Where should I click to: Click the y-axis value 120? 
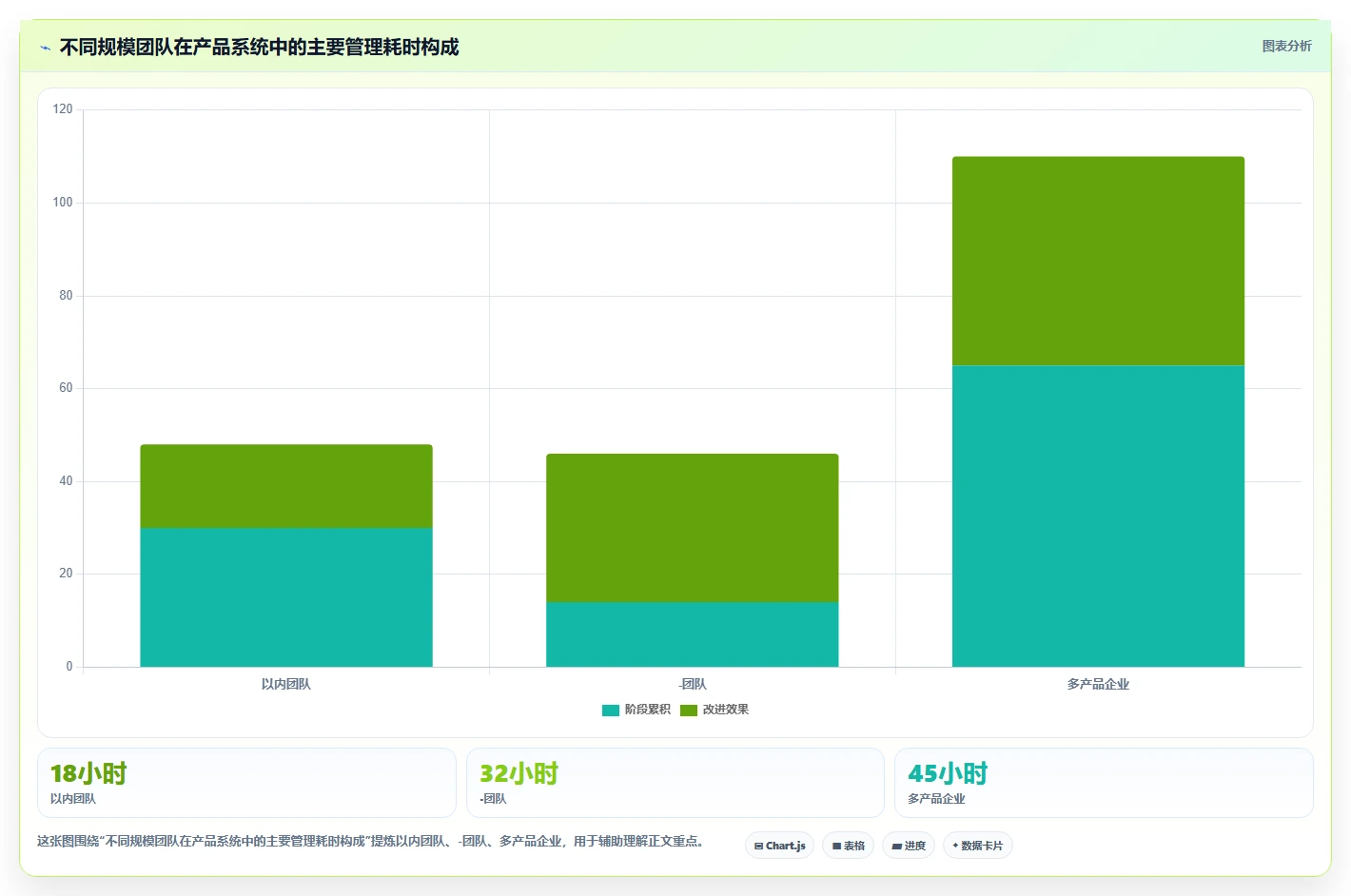63,109
